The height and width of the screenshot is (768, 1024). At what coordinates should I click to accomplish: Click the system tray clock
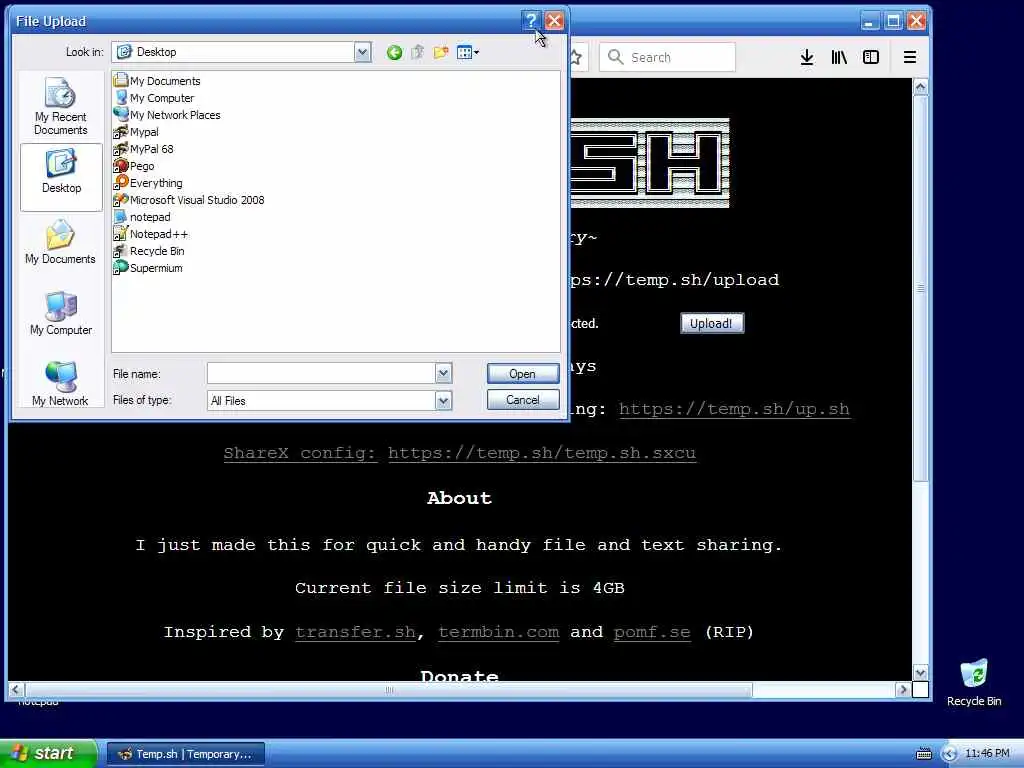pos(987,754)
